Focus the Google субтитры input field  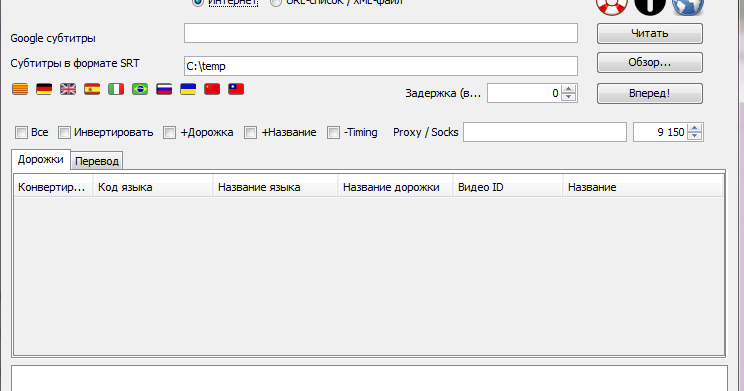tap(381, 33)
